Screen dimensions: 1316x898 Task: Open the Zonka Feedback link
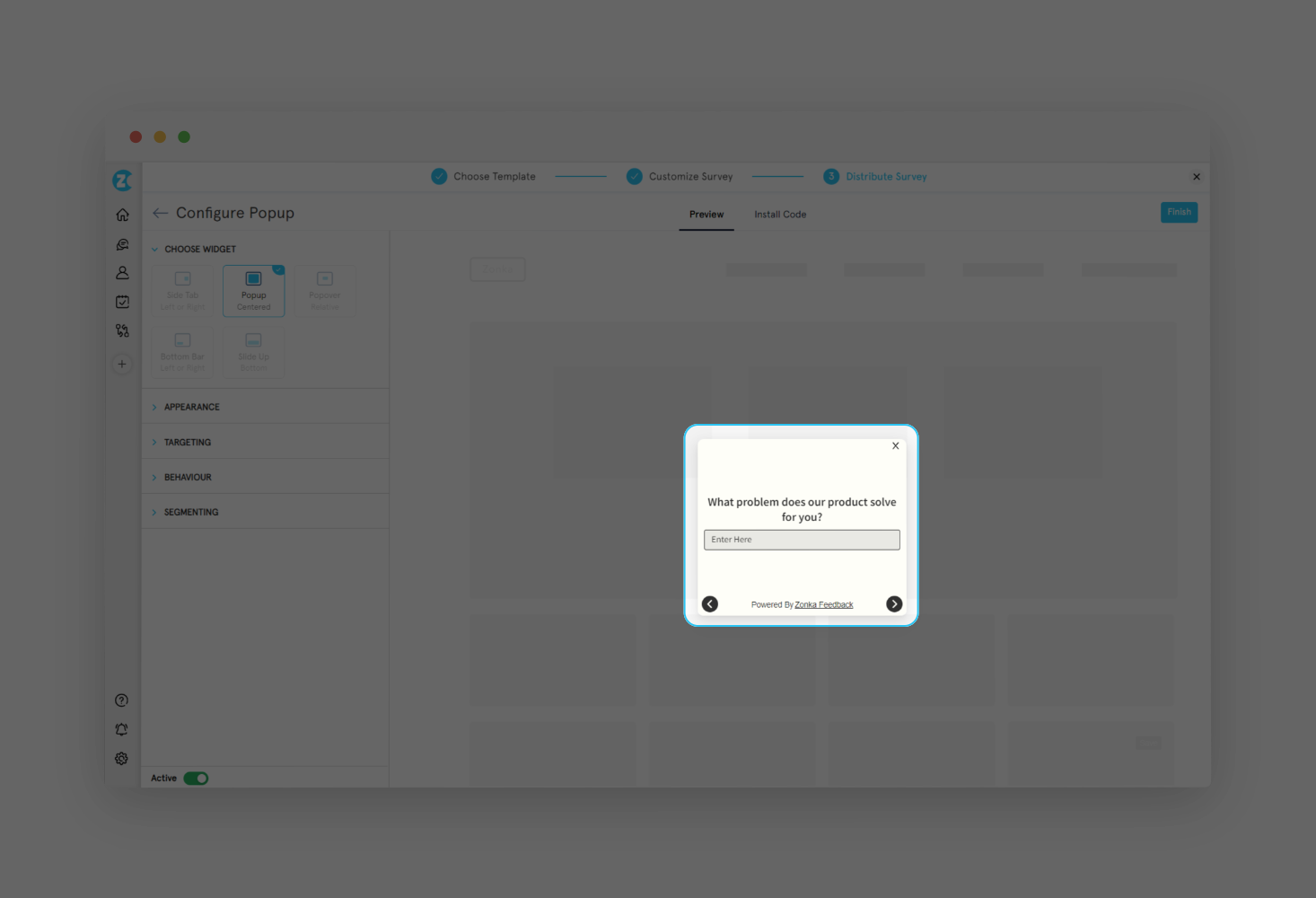click(x=823, y=605)
